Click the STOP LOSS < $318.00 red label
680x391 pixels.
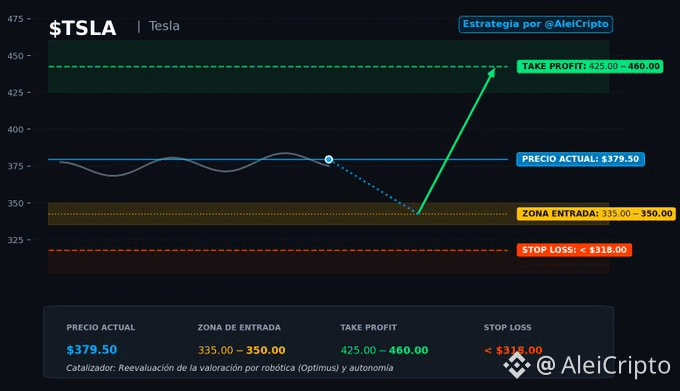[x=574, y=250]
